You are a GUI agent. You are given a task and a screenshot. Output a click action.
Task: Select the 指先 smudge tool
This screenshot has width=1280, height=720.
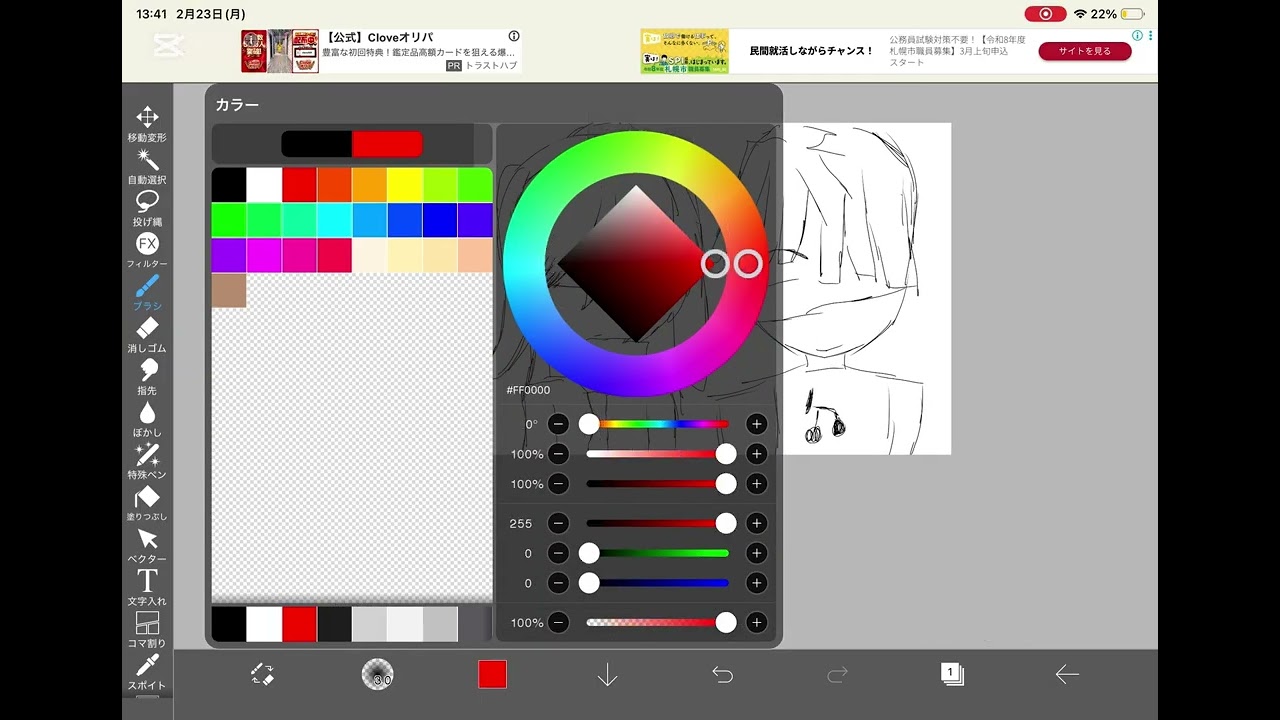[147, 378]
